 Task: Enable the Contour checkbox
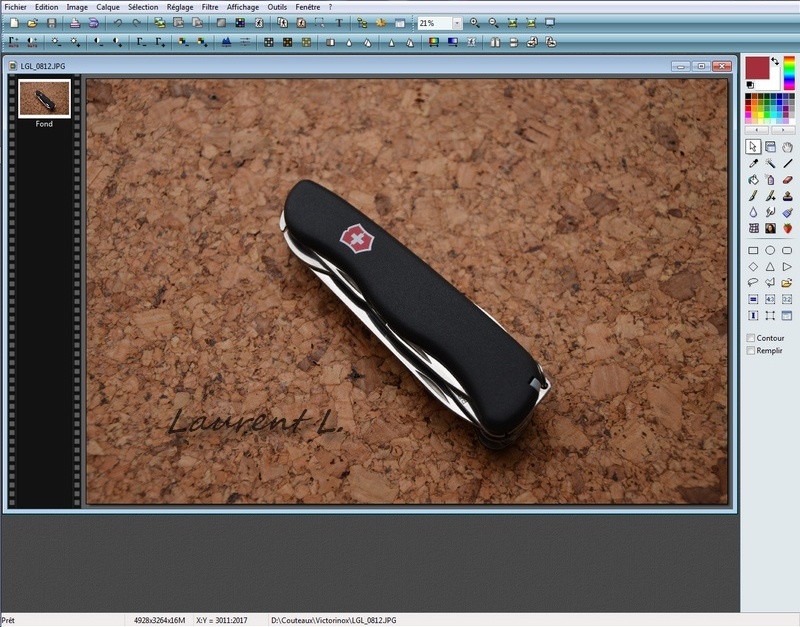(x=751, y=338)
